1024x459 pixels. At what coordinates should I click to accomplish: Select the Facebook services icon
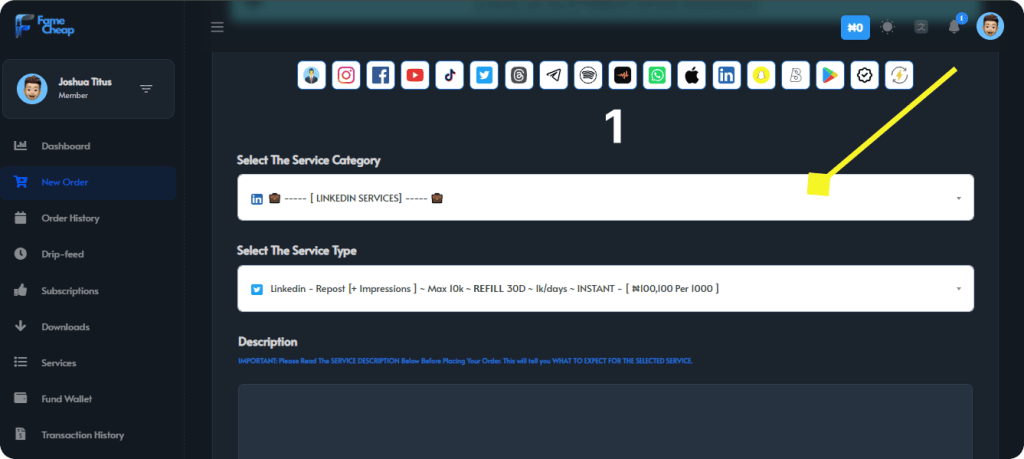click(380, 76)
